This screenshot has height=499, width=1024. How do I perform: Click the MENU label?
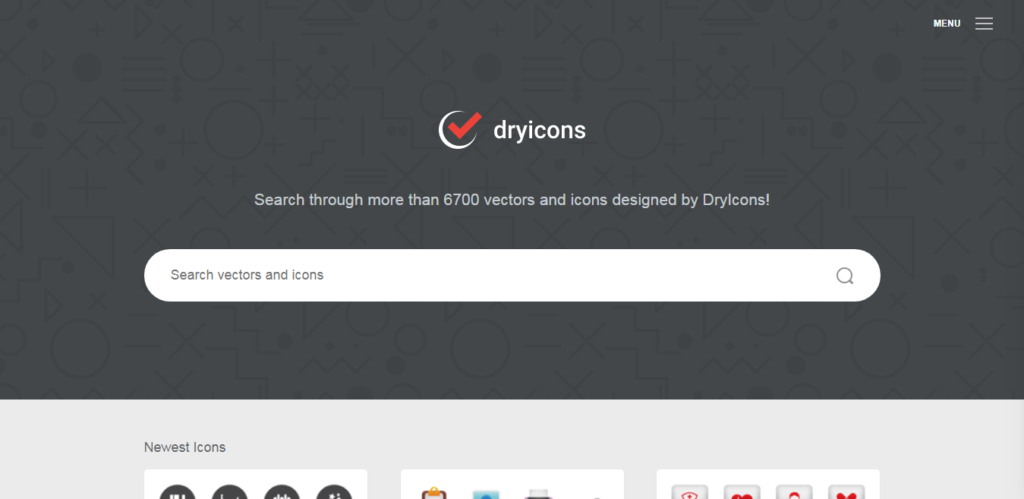(x=946, y=24)
